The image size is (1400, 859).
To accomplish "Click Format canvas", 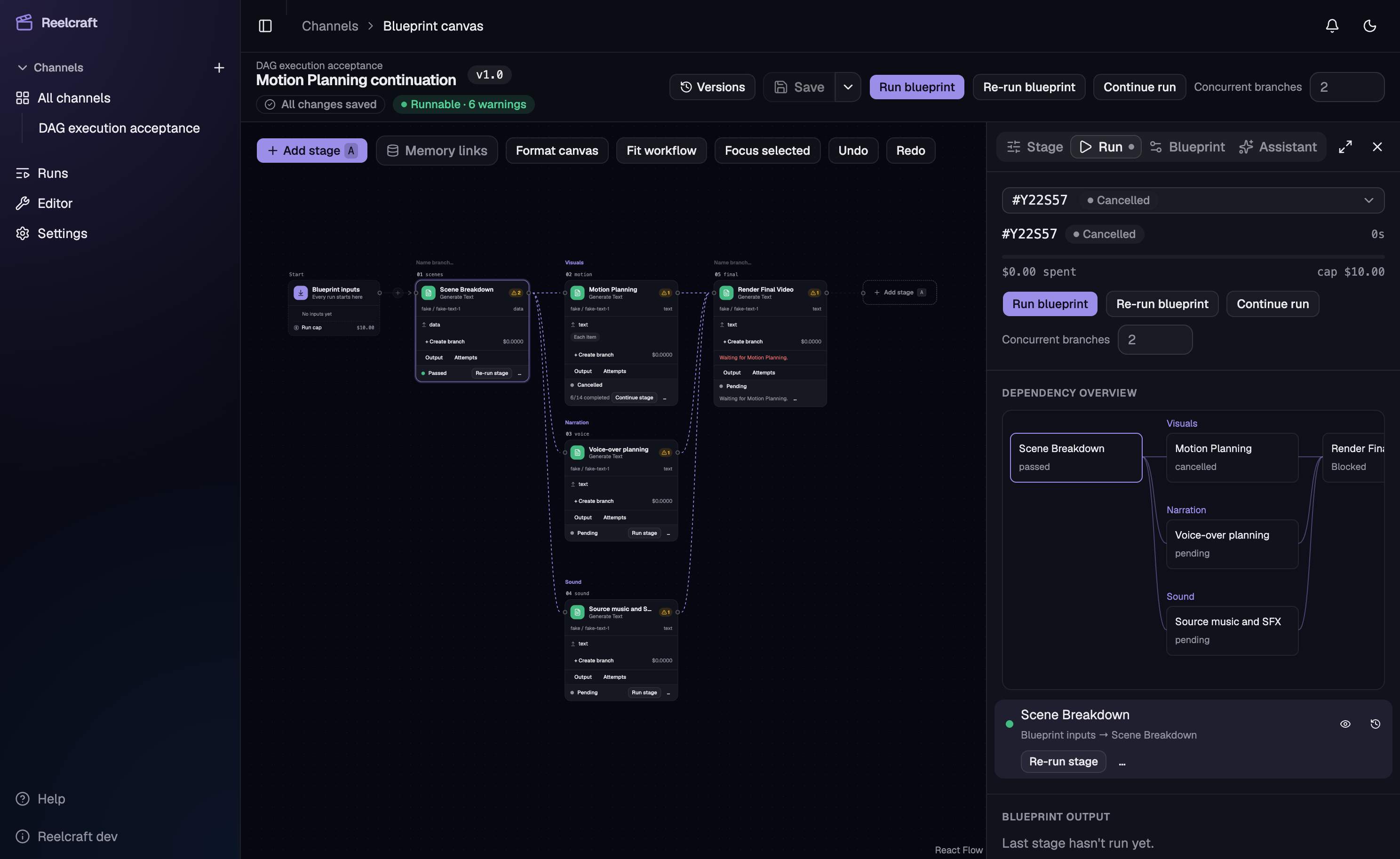I will point(557,151).
